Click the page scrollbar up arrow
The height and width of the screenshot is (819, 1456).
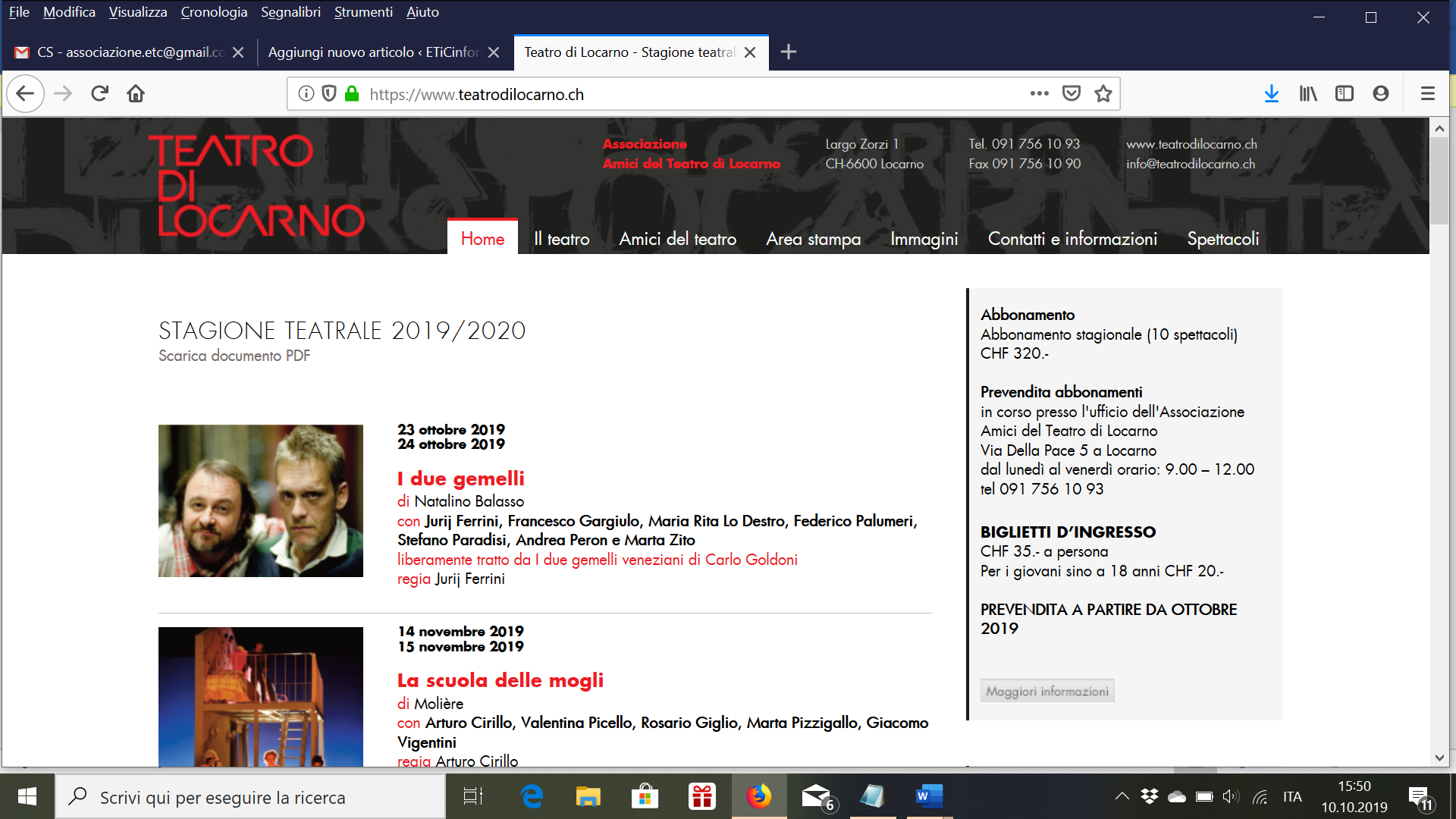[x=1439, y=128]
